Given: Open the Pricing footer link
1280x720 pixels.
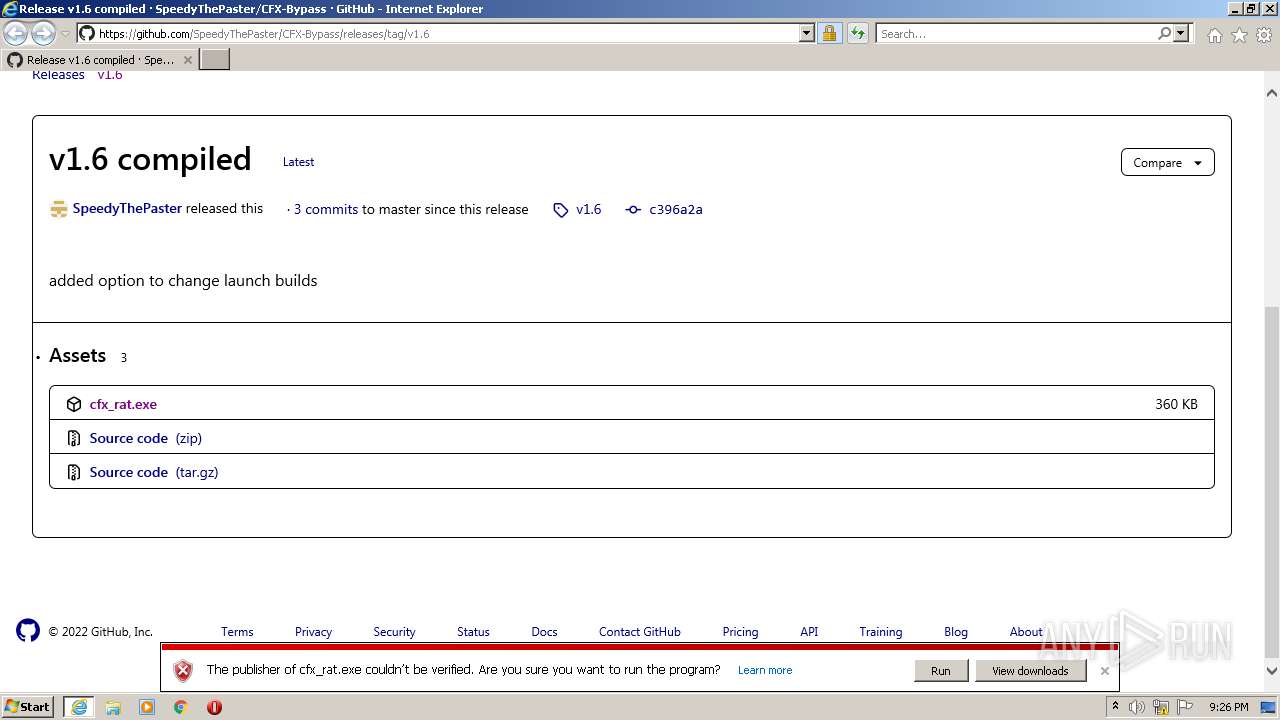Looking at the screenshot, I should point(740,632).
